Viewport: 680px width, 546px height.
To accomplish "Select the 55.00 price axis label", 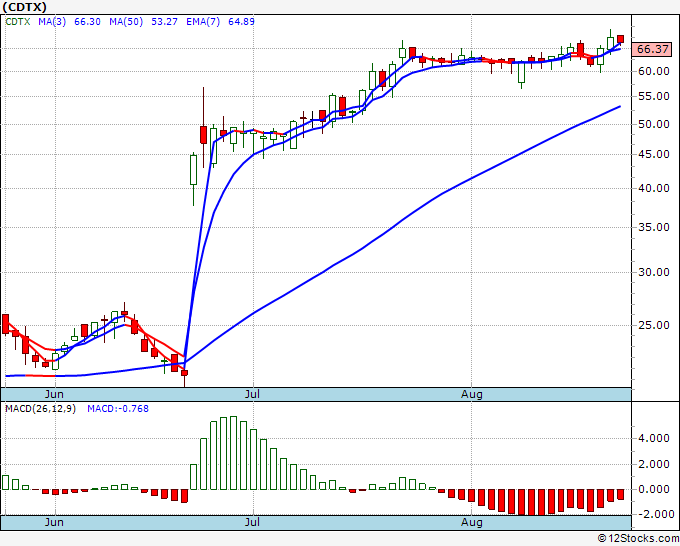I will point(654,96).
